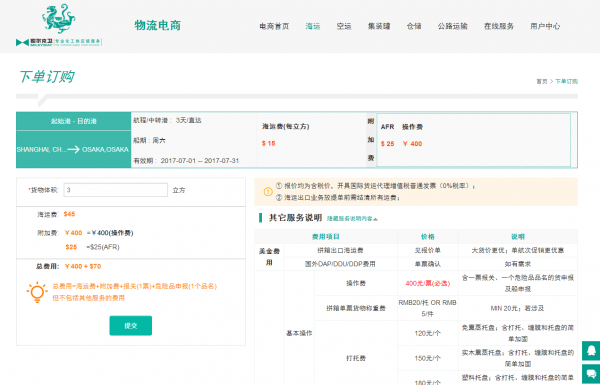Image resolution: width=600 pixels, height=385 pixels.
Task: Click the 船期：周六 schedule text
Action: tap(149, 140)
